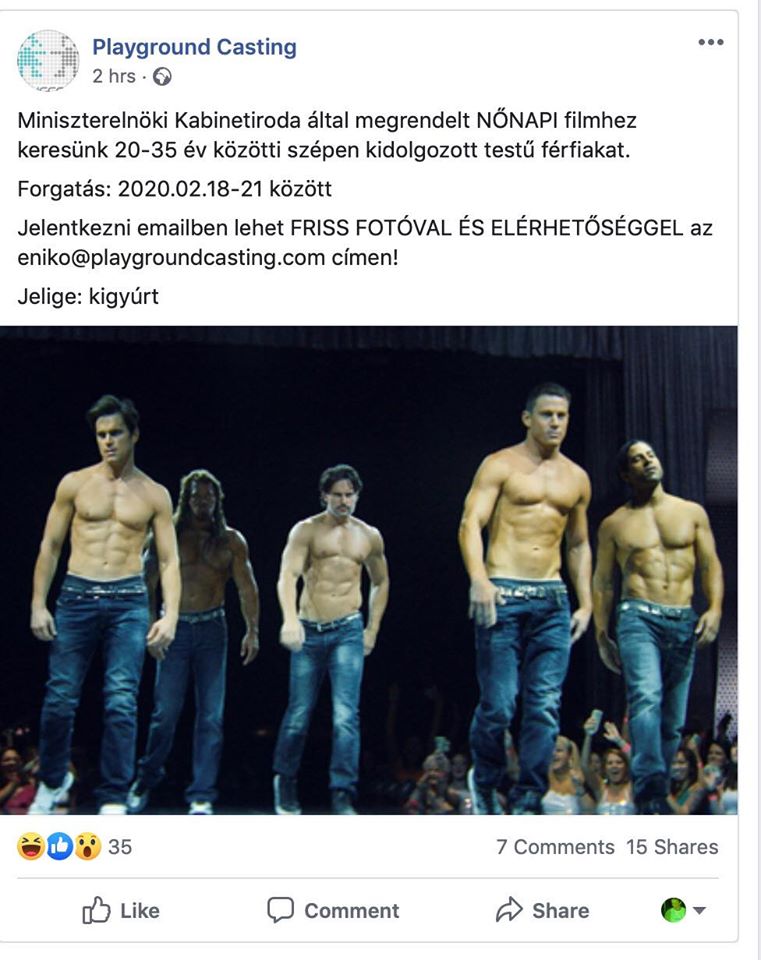Viewport: 761px width, 960px height.
Task: Like the casting post
Action: [x=121, y=910]
